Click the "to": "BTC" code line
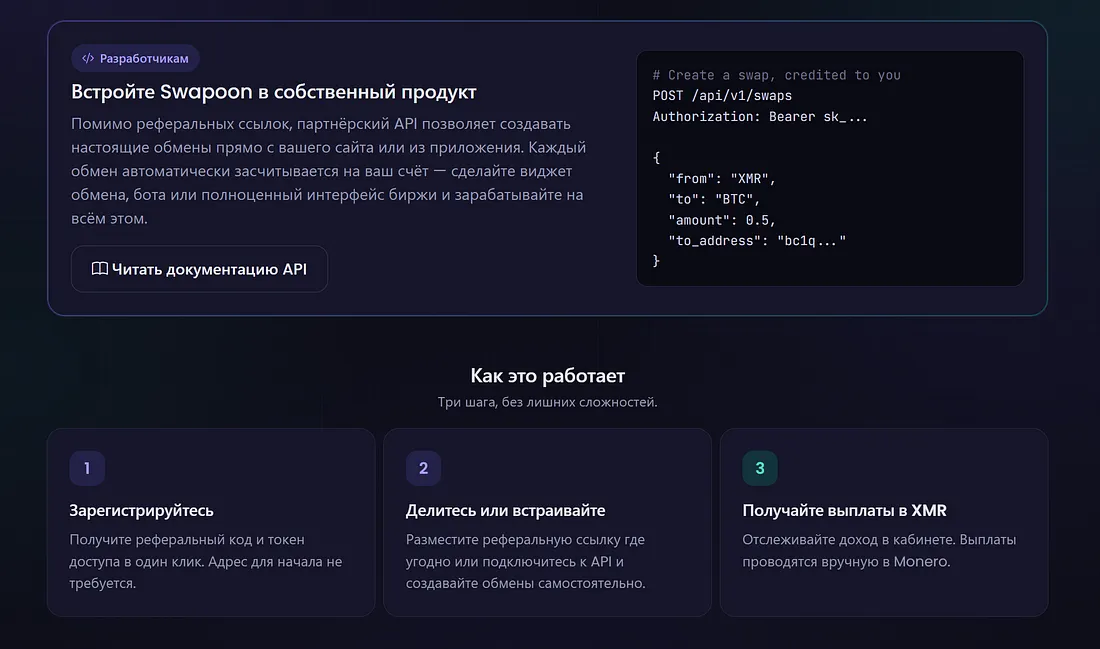 point(714,199)
